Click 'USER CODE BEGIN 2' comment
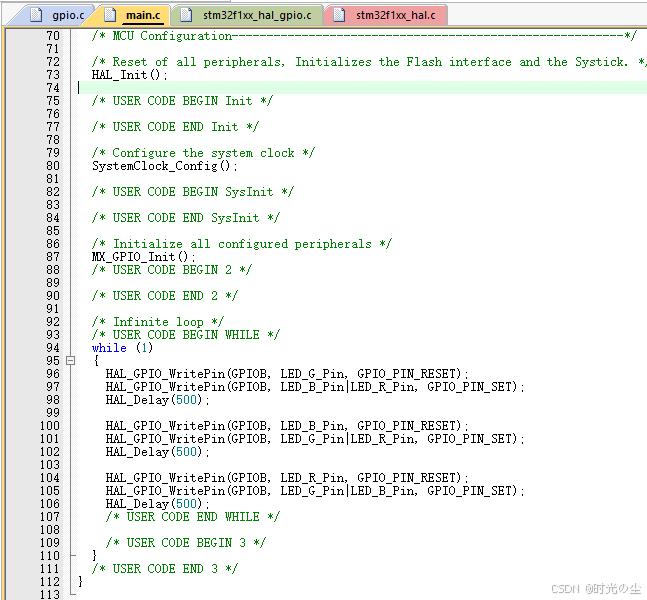Viewport: 647px width, 600px height. point(172,270)
